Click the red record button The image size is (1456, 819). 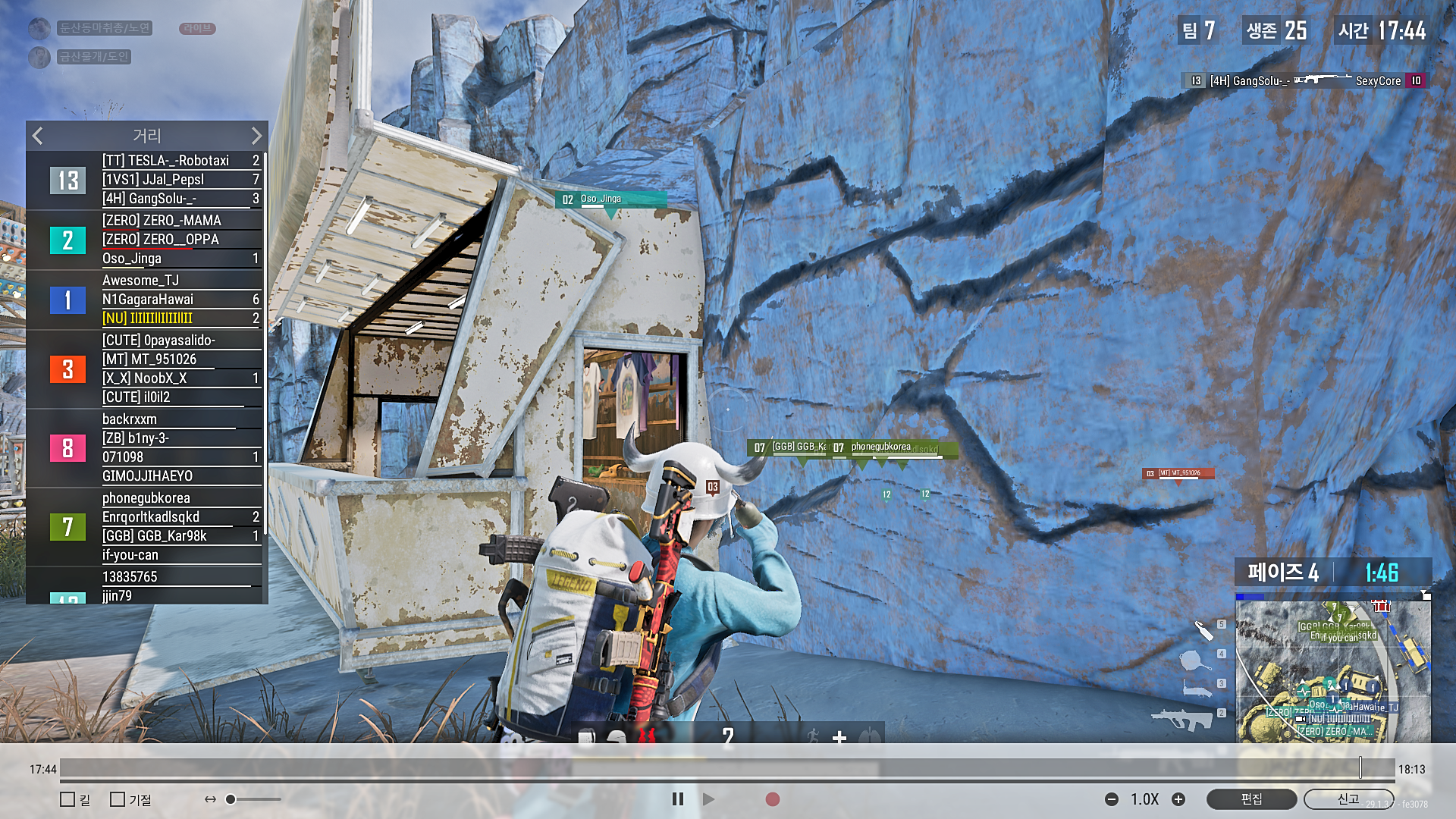772,799
